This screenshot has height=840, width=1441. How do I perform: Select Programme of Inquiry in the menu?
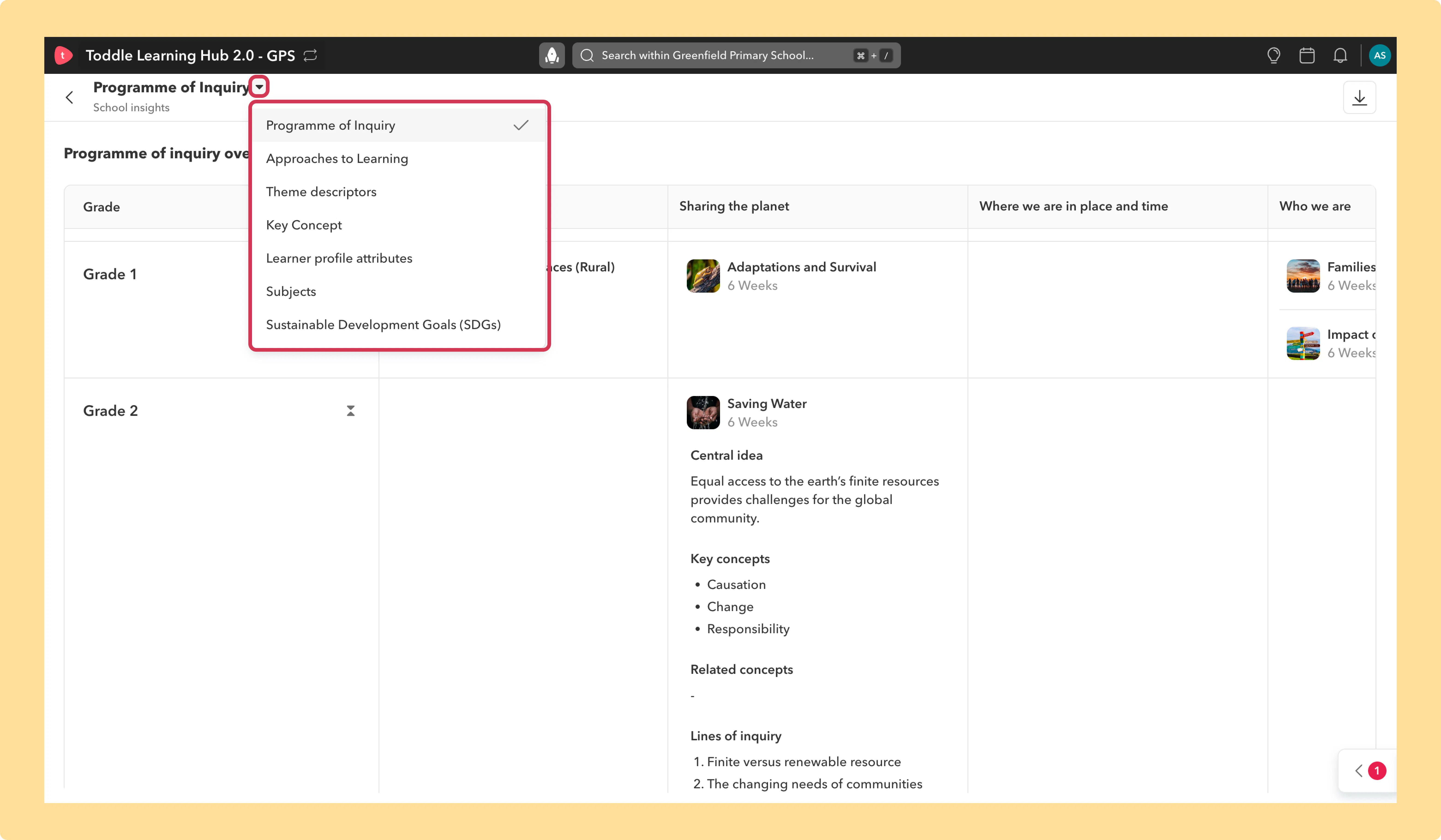click(399, 125)
